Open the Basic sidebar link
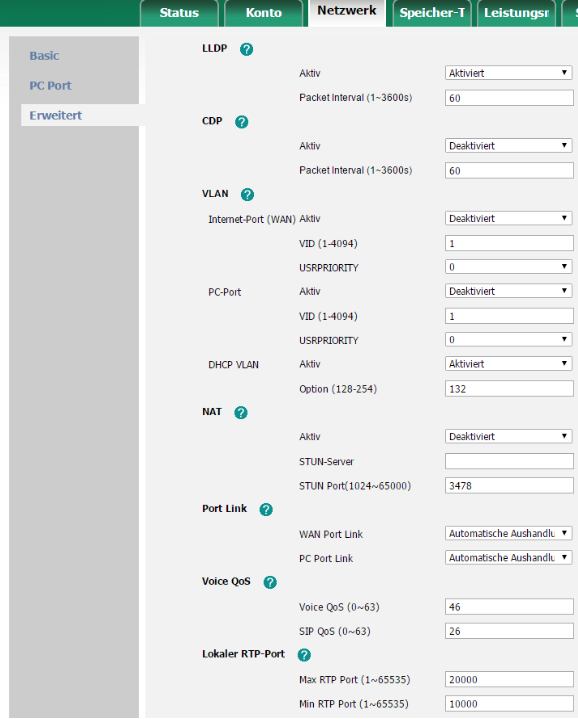This screenshot has width=578, height=719. 44,56
